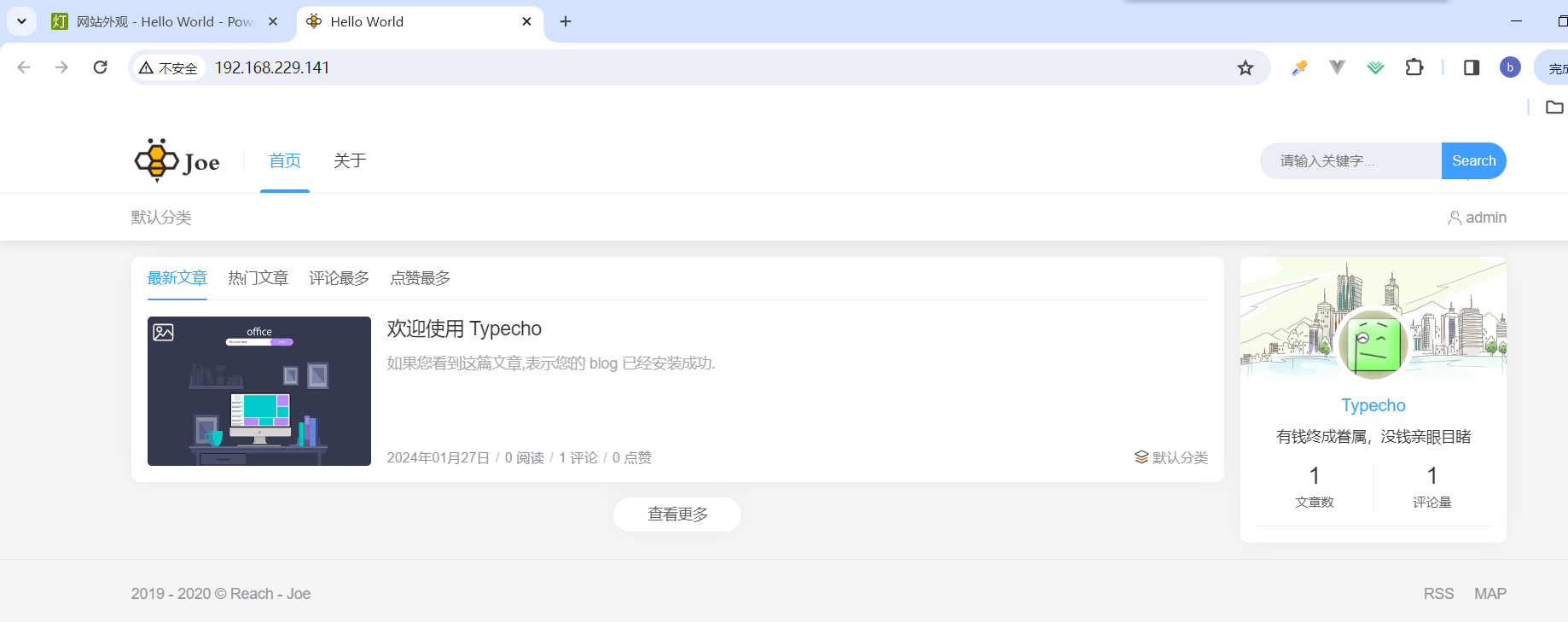The width and height of the screenshot is (1568, 622).
Task: Click the 1 评论 count on the article
Action: click(578, 458)
